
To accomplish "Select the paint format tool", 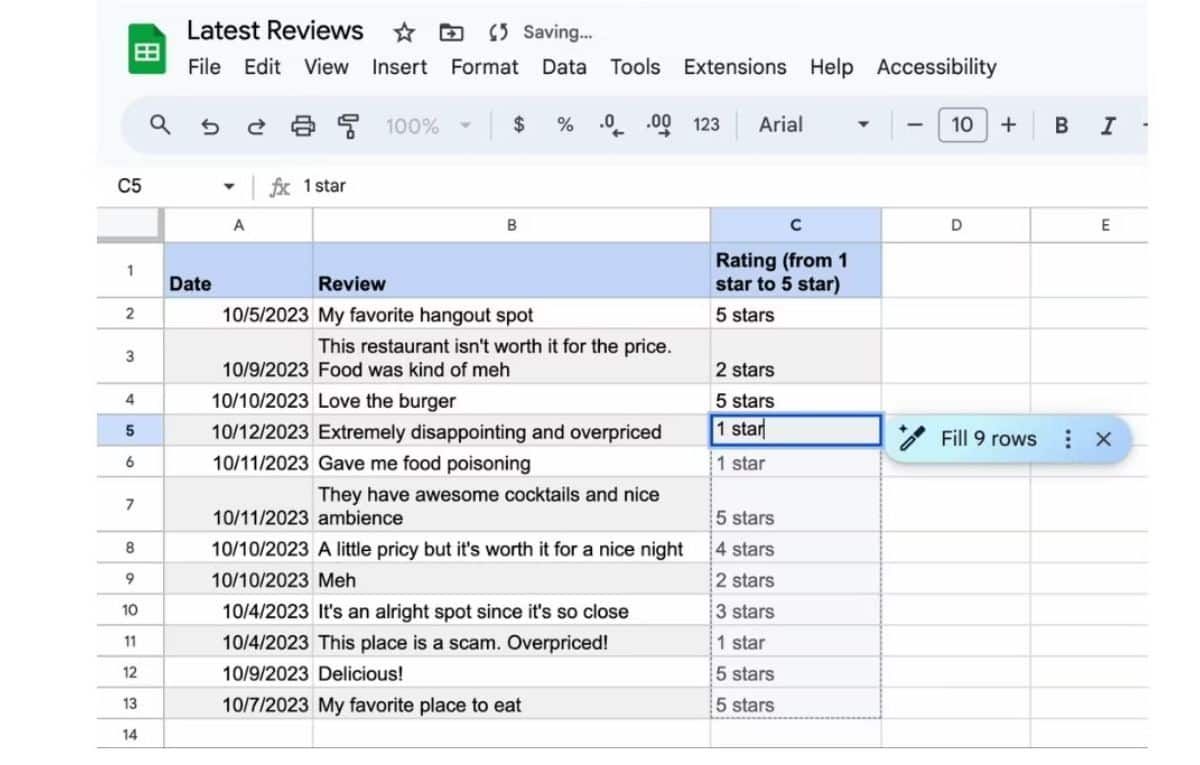I will 348,125.
